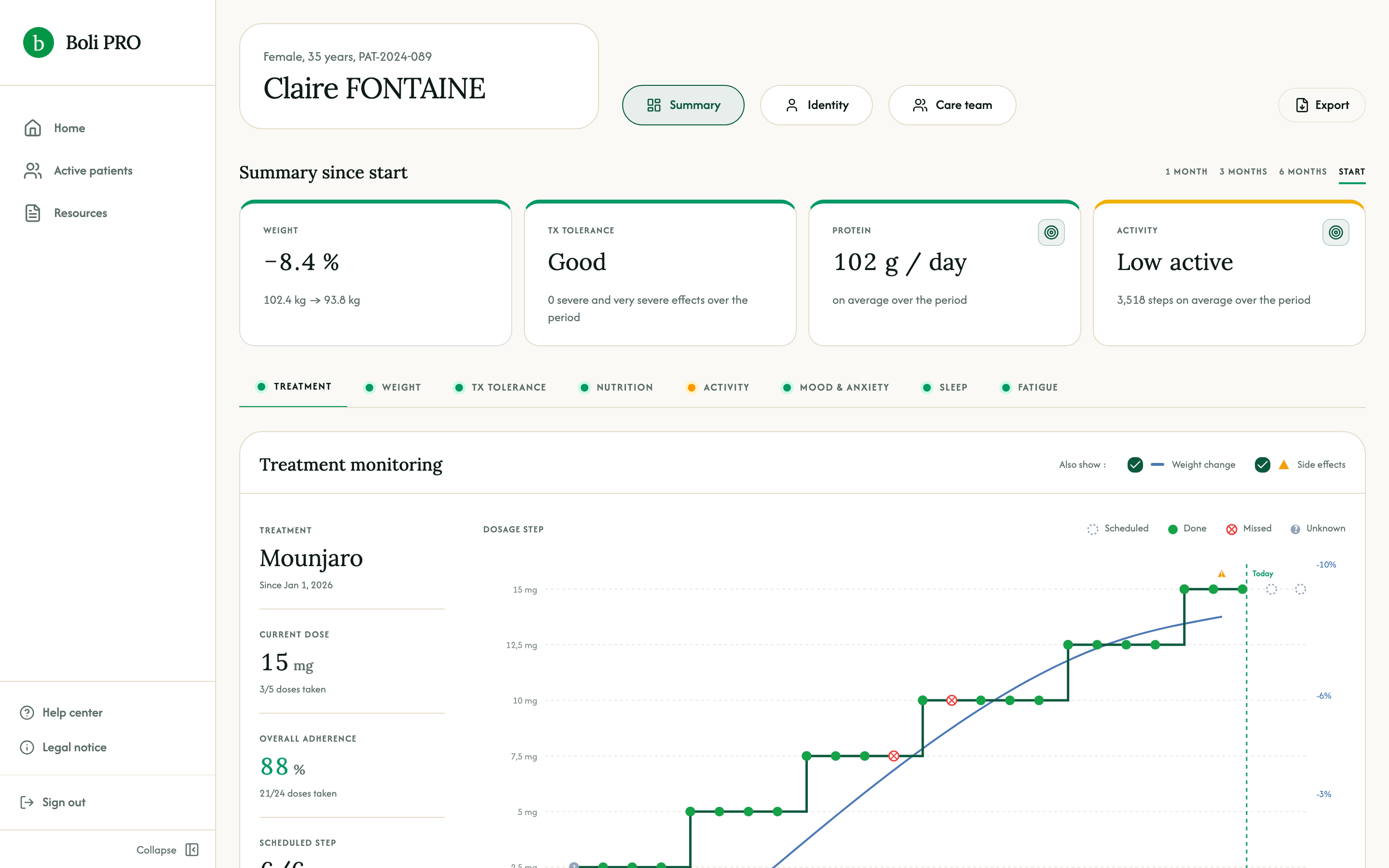
Task: Switch to the Identity tab
Action: [816, 105]
